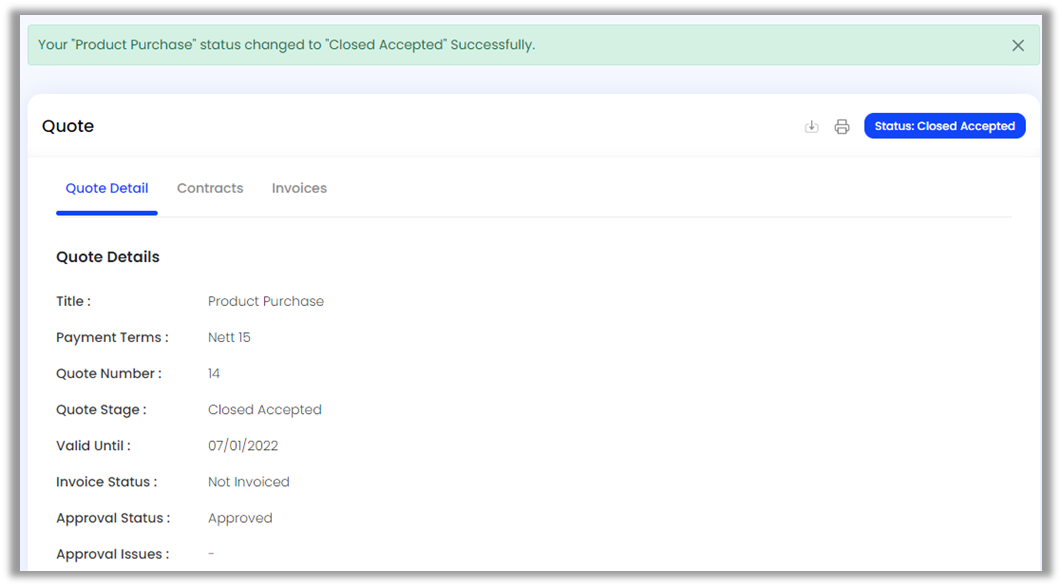Click the Quote page heading
This screenshot has height=586, width=1062.
pos(68,126)
